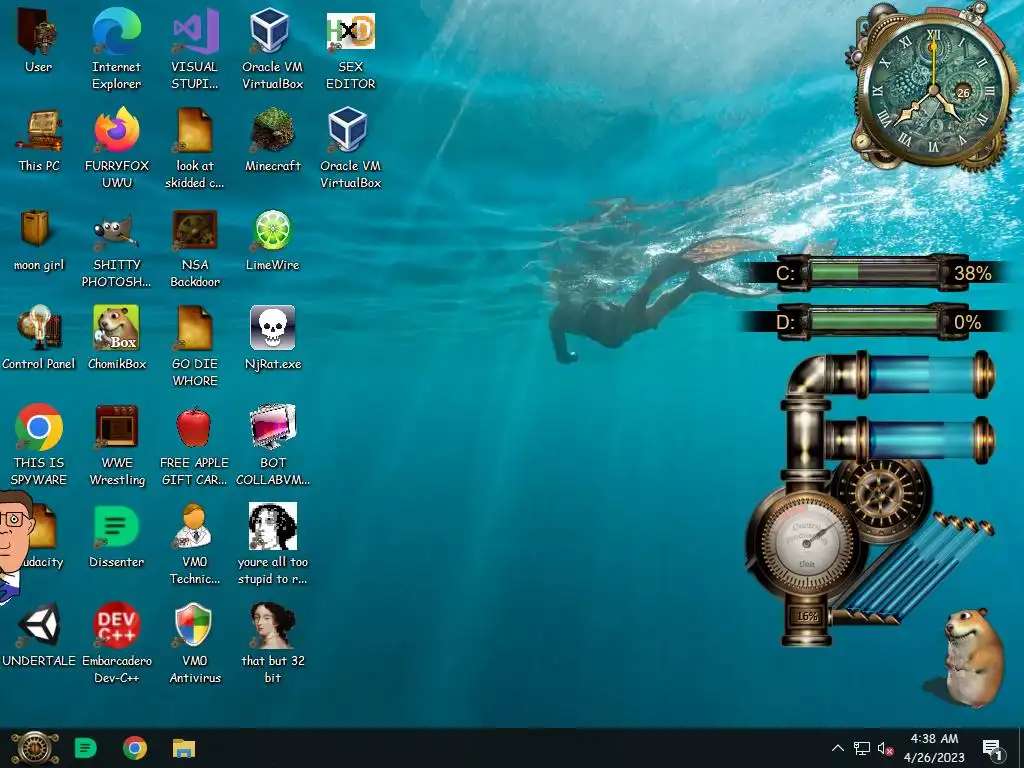This screenshot has height=768, width=1024.
Task: Open the UNDERTALE Unity shortcut
Action: tap(39, 635)
